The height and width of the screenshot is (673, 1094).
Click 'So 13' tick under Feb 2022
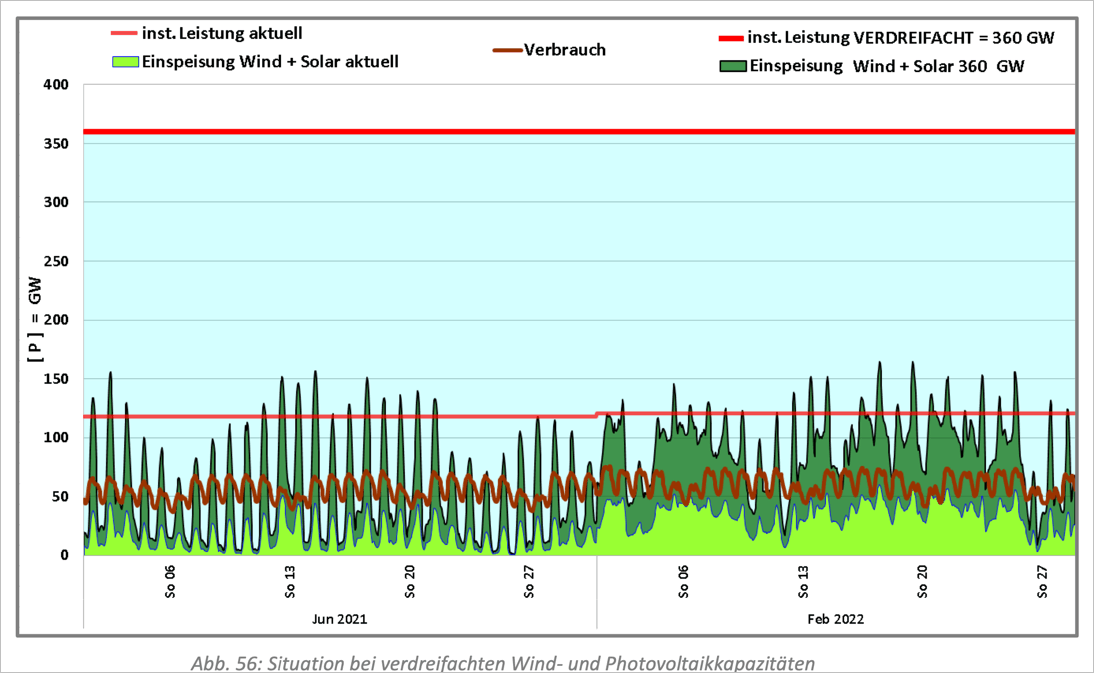pos(803,582)
